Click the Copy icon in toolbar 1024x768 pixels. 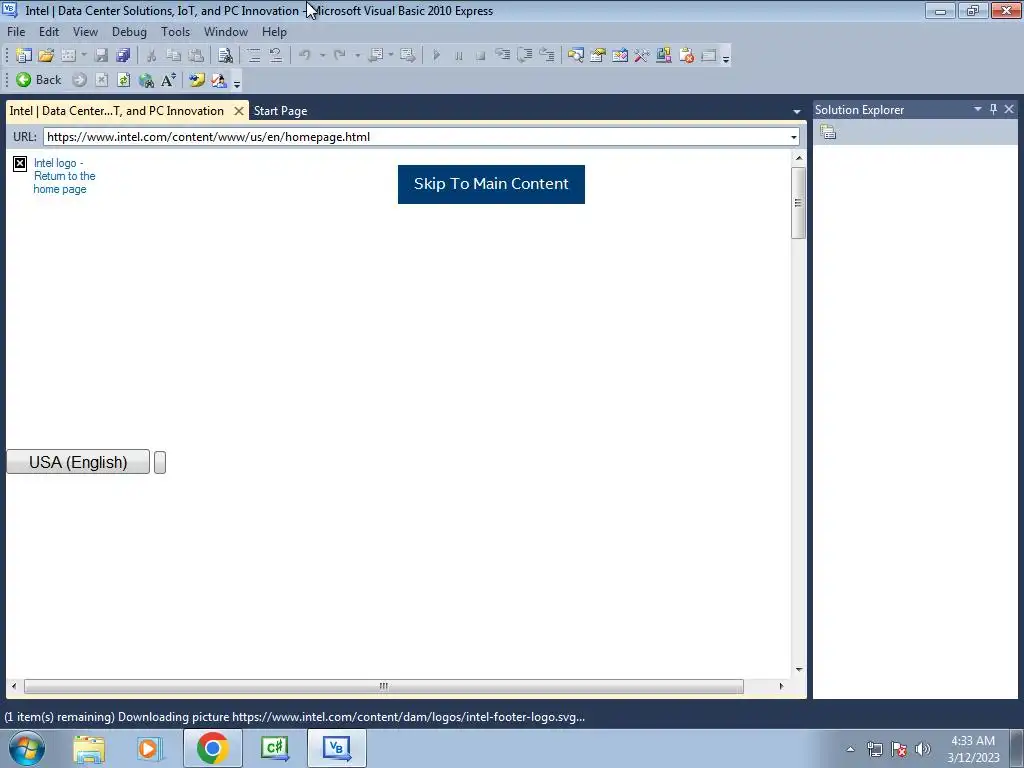point(173,56)
